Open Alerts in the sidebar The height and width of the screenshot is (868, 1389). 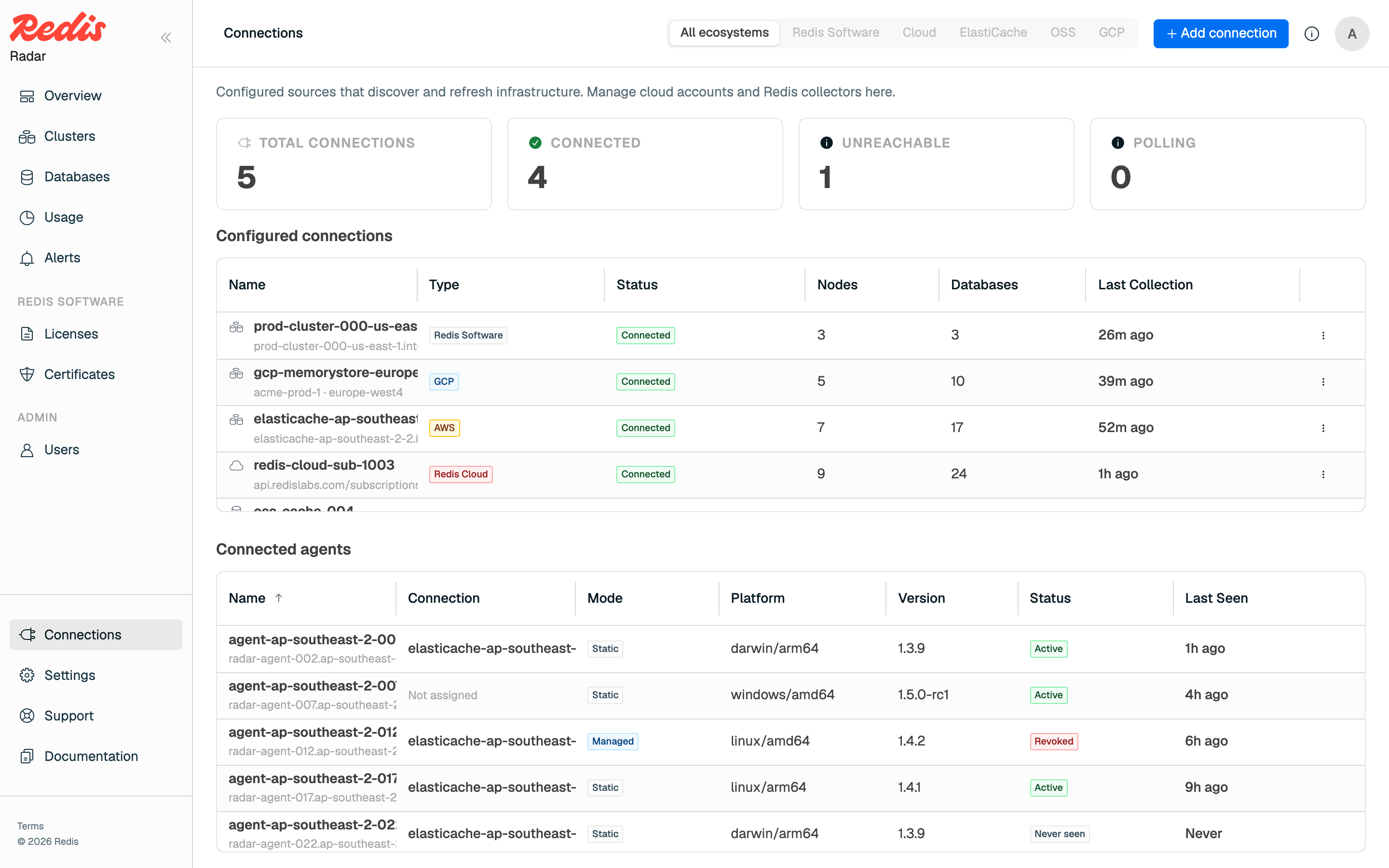96,258
